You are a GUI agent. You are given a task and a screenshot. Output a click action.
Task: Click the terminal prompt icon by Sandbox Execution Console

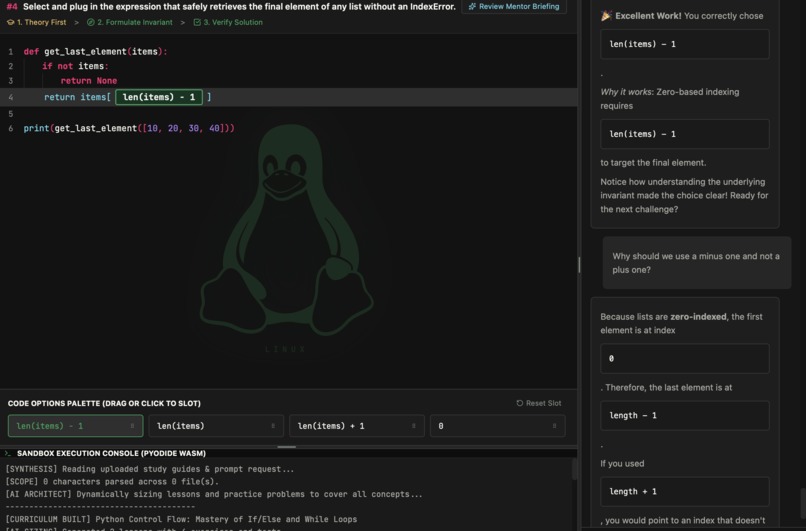pos(8,453)
